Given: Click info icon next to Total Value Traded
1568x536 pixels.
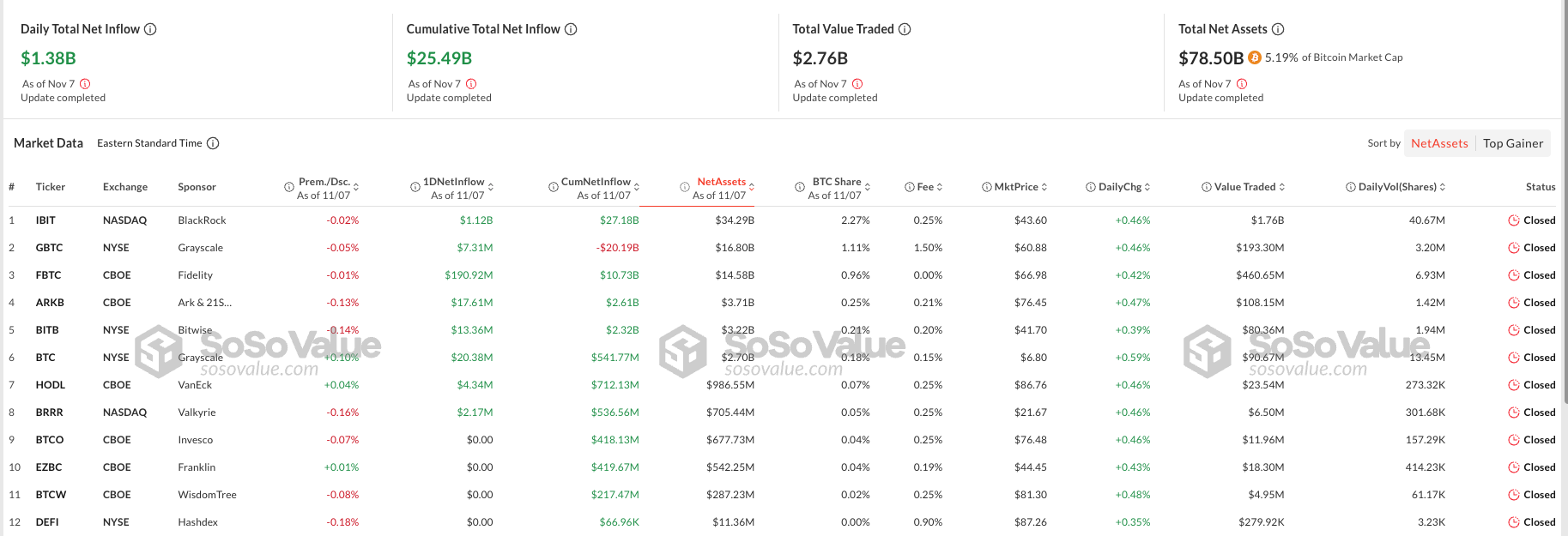Looking at the screenshot, I should [905, 29].
